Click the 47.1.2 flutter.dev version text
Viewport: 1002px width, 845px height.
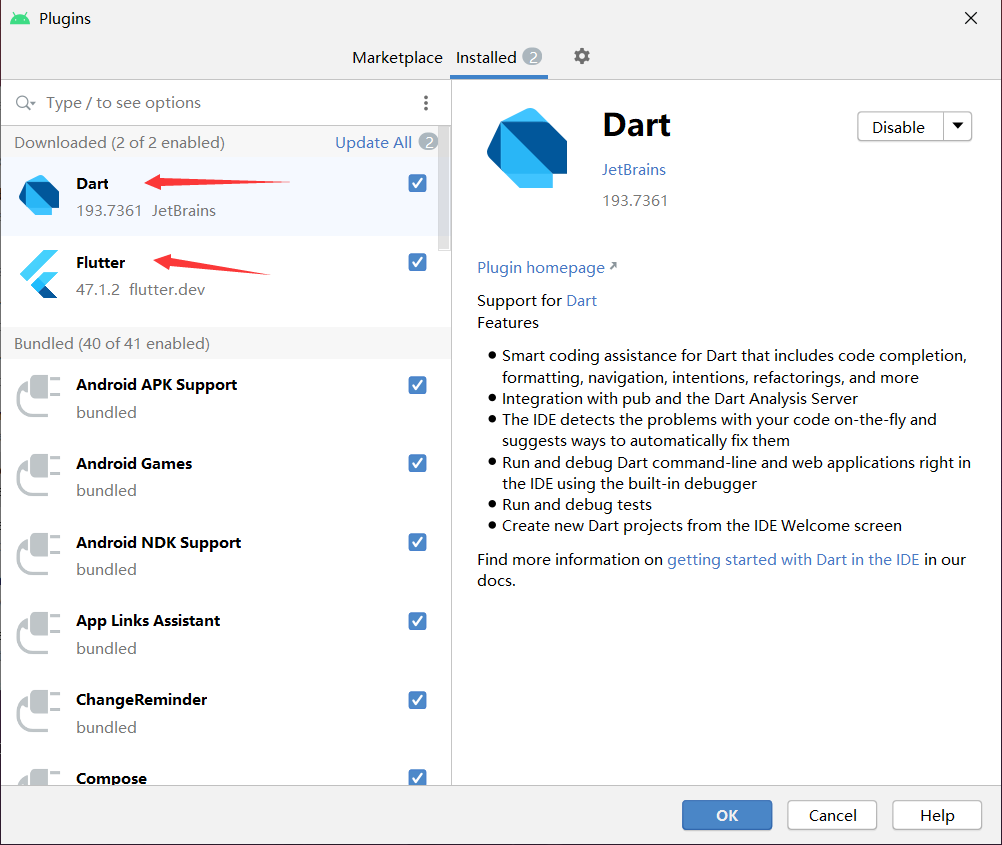click(x=141, y=290)
